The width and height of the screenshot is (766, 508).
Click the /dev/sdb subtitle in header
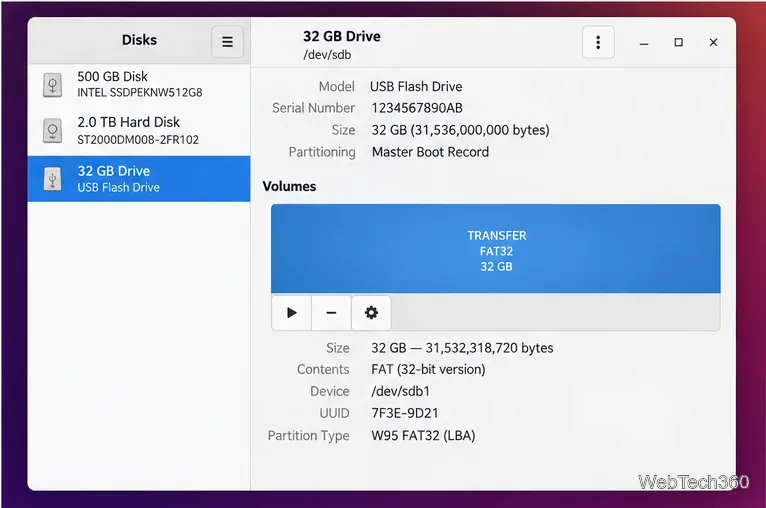[327, 55]
